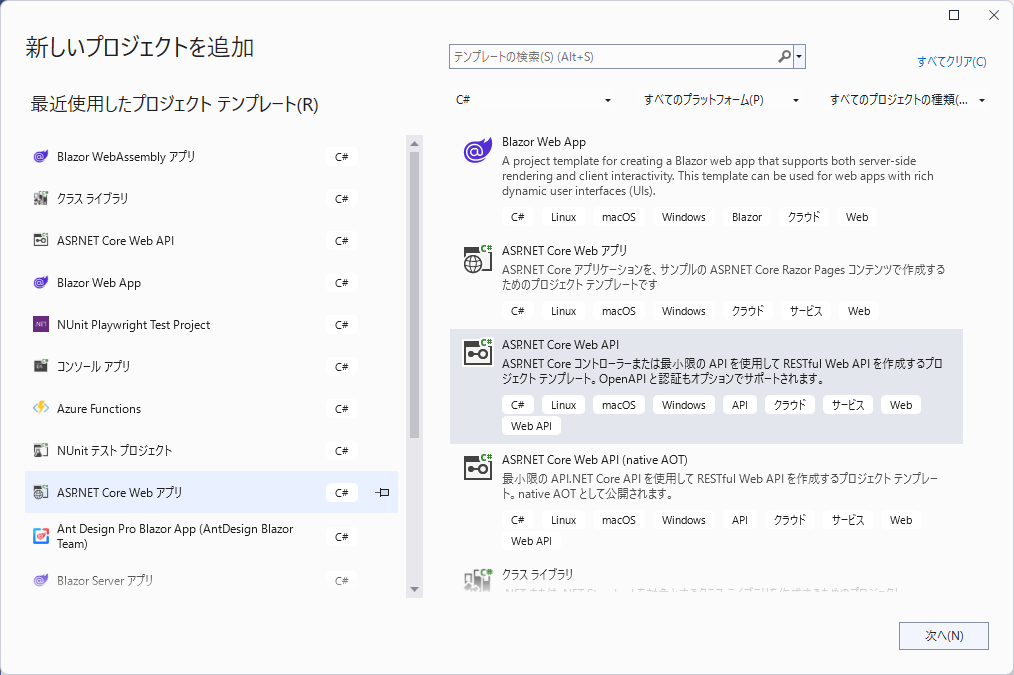Screen dimensions: 1014x675
Task: Click the large Blazor Web App template icon
Action: pos(478,151)
